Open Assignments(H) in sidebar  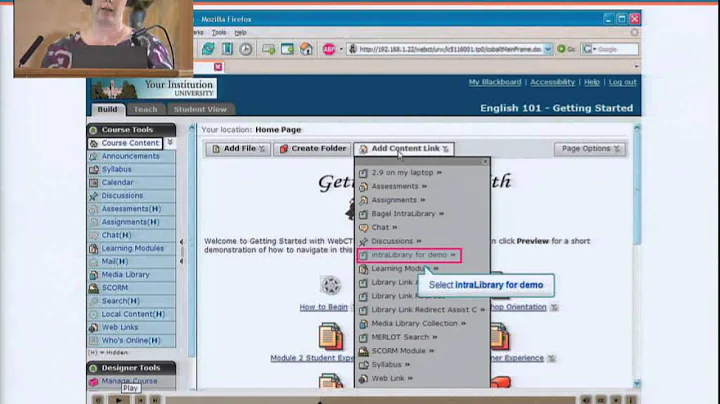point(131,222)
